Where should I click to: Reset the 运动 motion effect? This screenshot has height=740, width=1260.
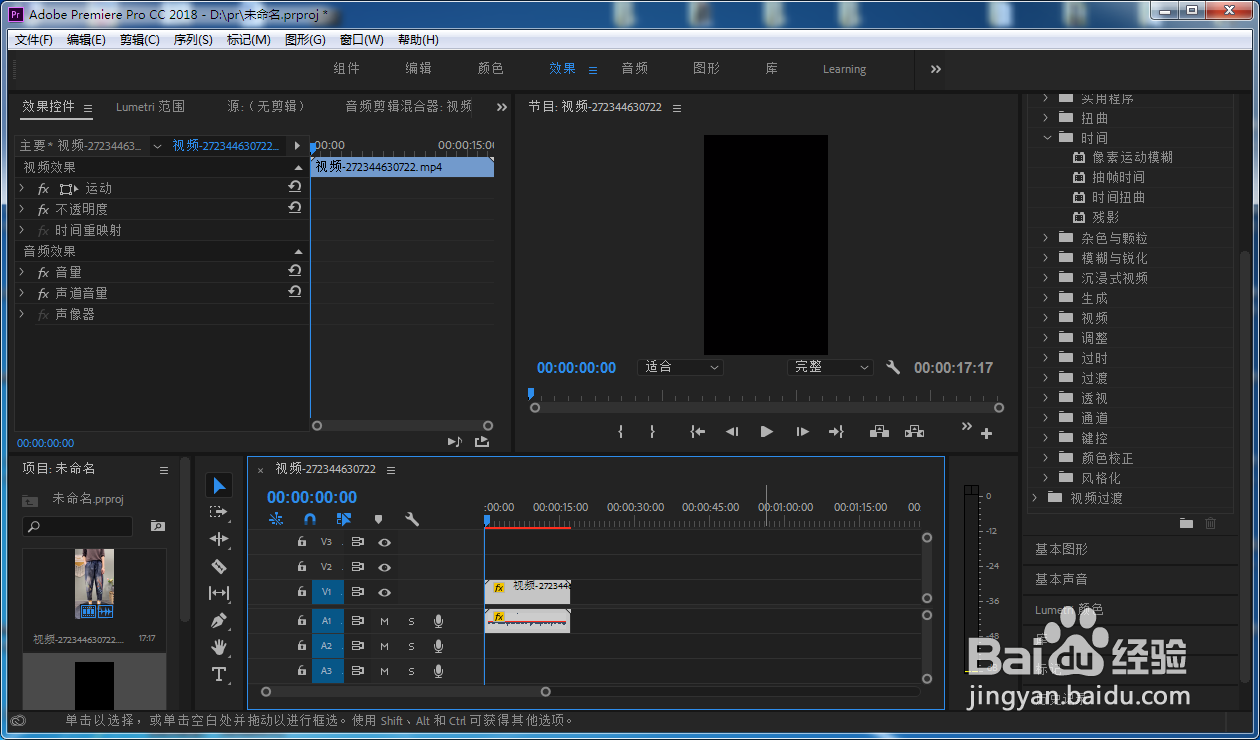[x=295, y=187]
